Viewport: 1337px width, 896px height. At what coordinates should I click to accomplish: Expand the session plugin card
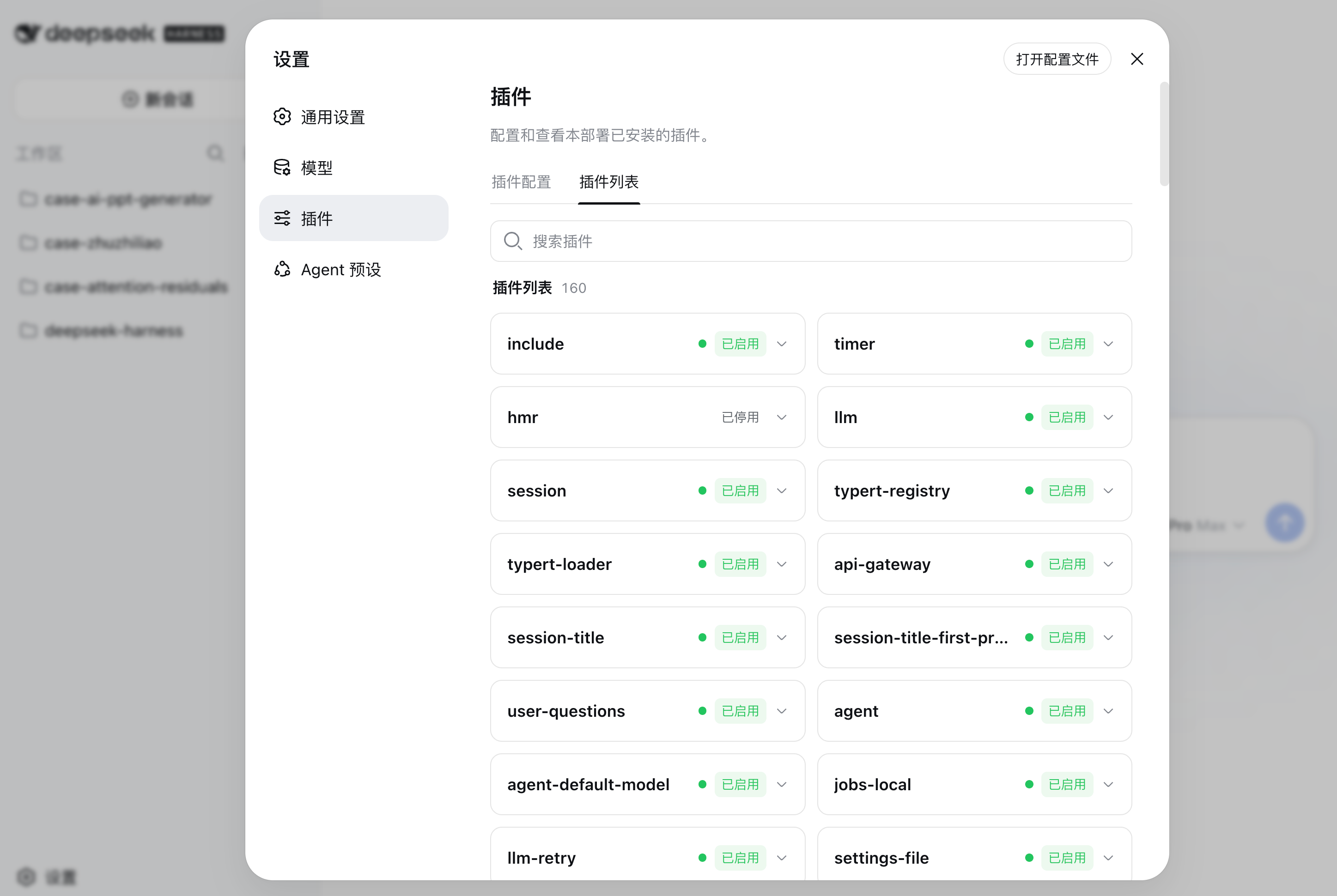[781, 490]
